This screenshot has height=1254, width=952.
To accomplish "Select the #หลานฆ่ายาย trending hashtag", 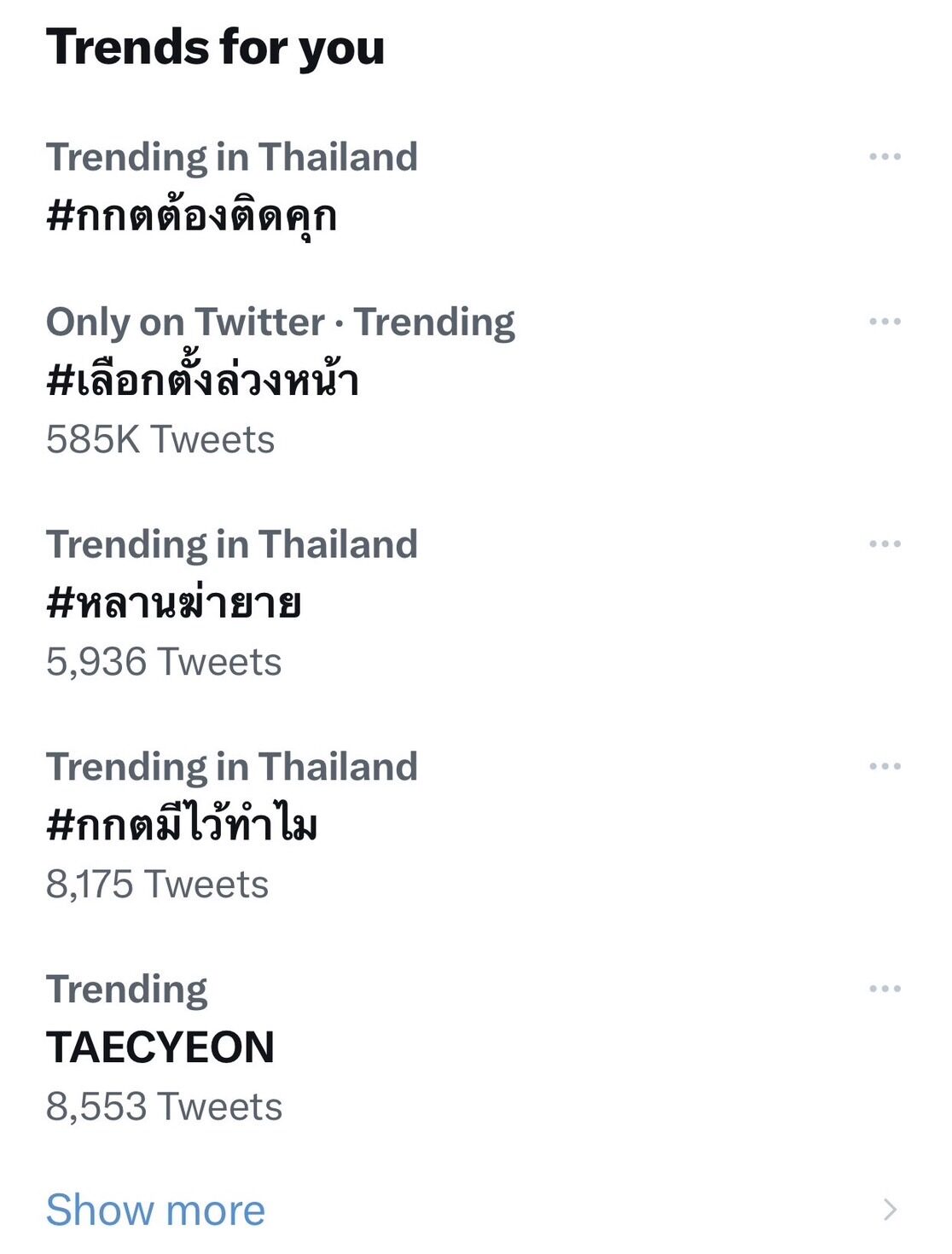I will [x=173, y=603].
